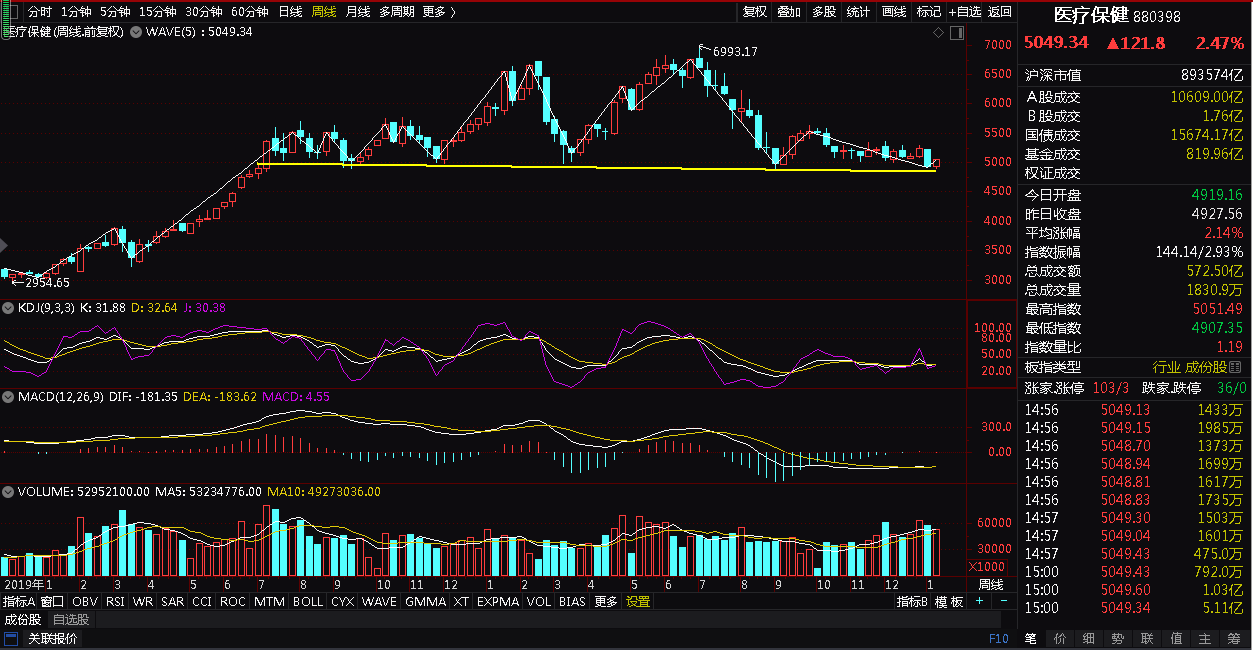Click the small square icon before 分时
This screenshot has height=650, width=1253.
pyautogui.click(x=13, y=12)
